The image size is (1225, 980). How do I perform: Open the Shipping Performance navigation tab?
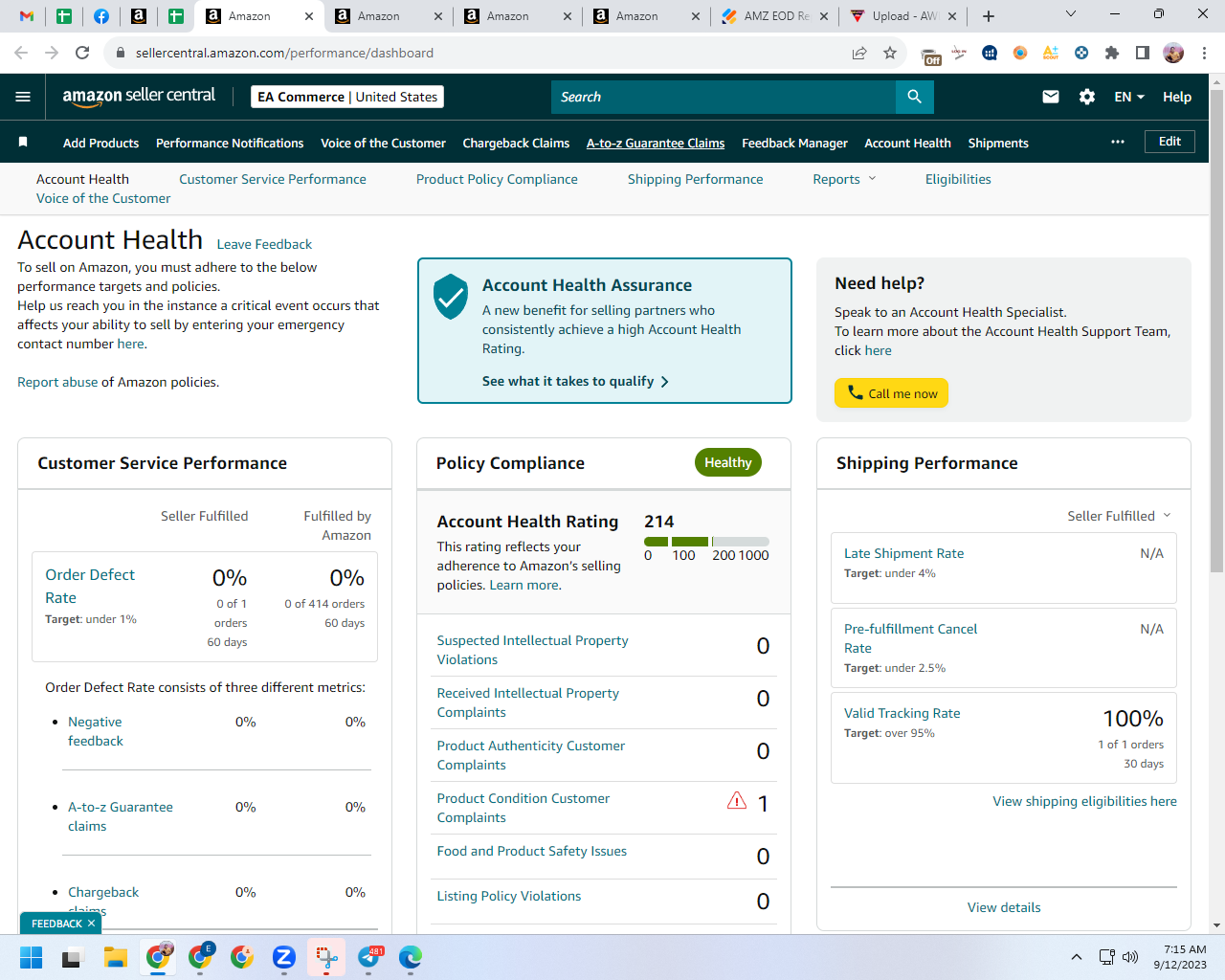click(696, 179)
